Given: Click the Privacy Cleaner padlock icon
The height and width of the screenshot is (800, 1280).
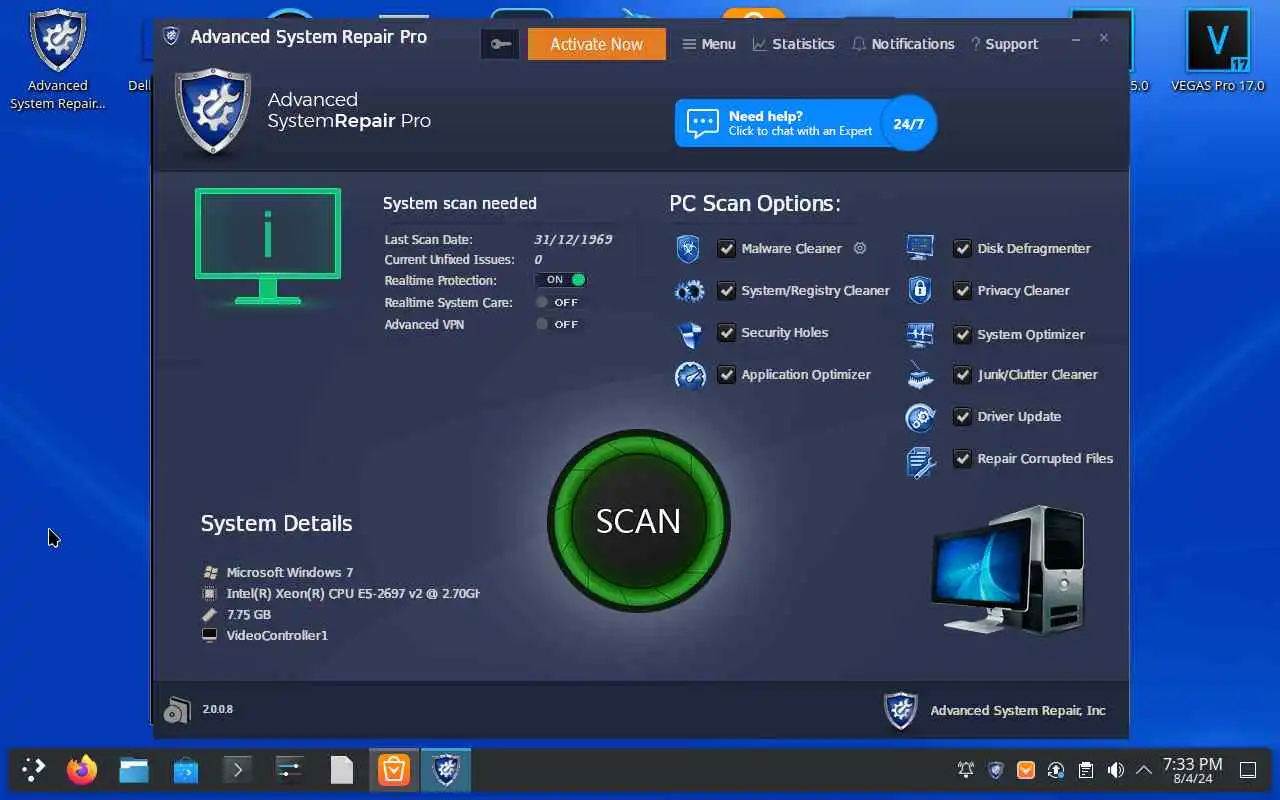Looking at the screenshot, I should pyautogui.click(x=920, y=290).
